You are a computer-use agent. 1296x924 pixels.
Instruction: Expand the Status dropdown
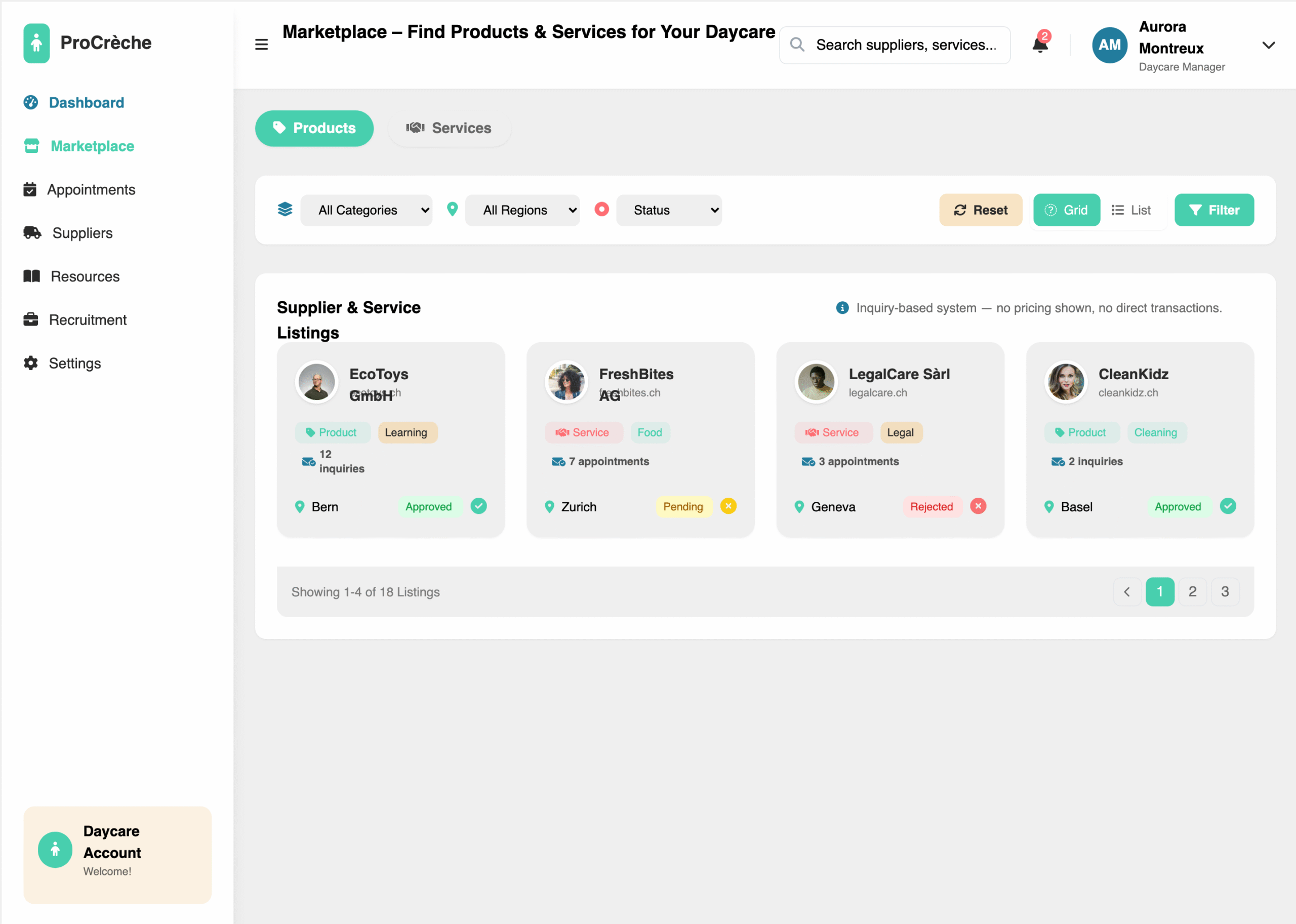click(668, 210)
